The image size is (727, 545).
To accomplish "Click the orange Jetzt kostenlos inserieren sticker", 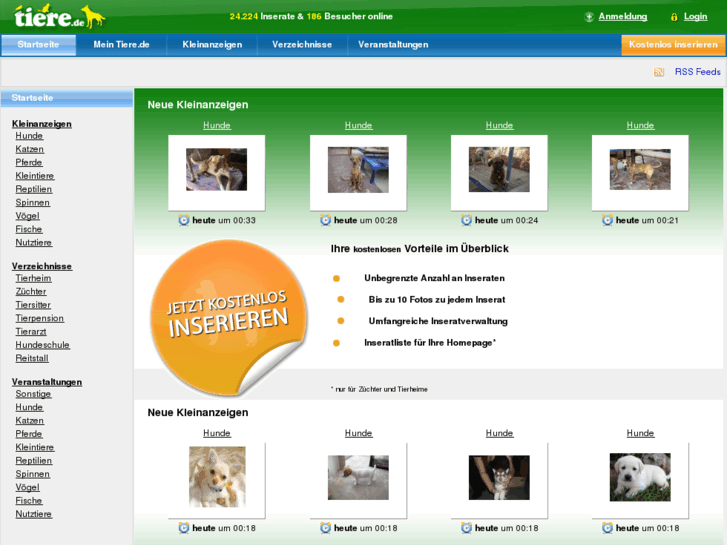I will click(229, 317).
